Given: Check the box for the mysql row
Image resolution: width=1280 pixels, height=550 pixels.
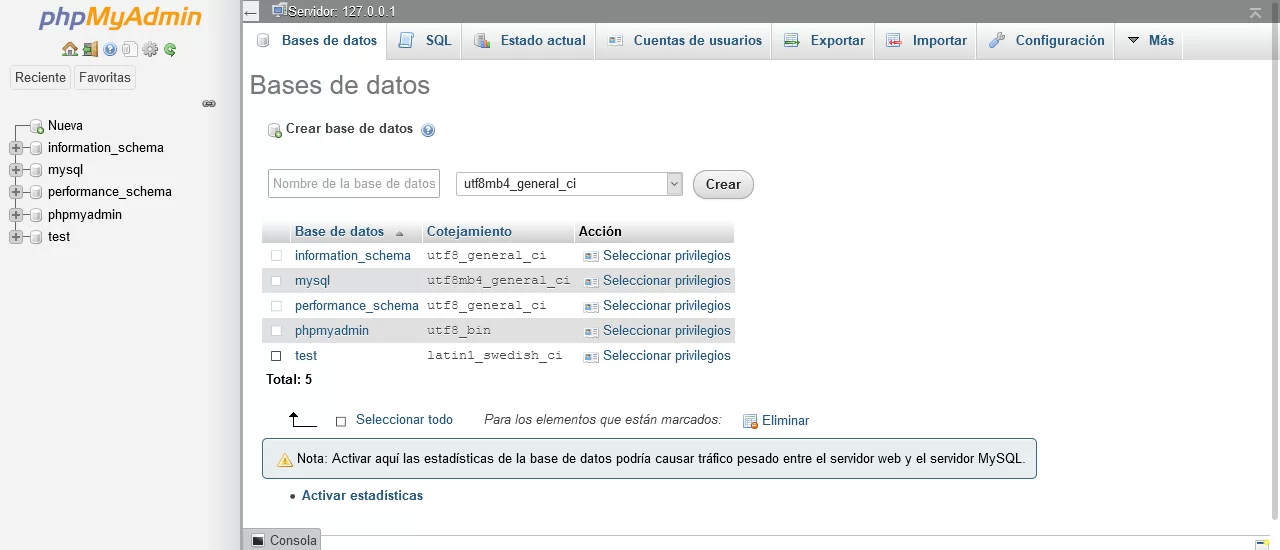Looking at the screenshot, I should pyautogui.click(x=276, y=281).
